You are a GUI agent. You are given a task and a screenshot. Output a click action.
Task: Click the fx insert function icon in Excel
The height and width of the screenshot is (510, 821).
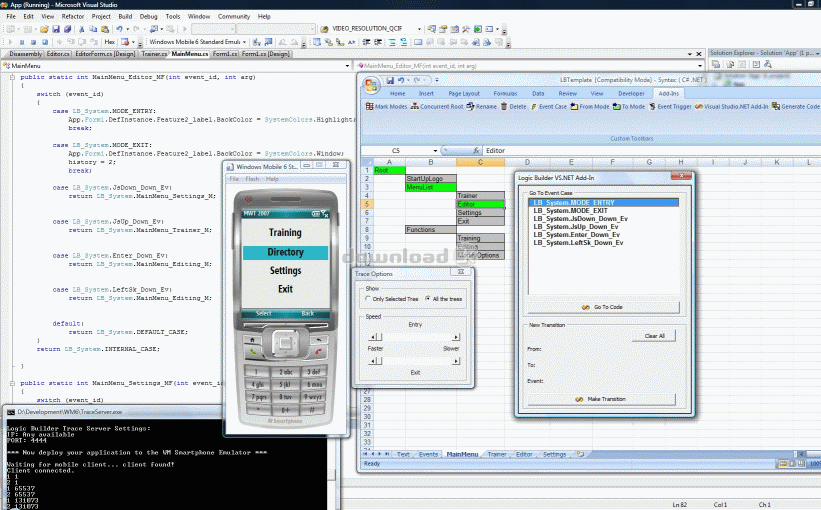pos(476,151)
